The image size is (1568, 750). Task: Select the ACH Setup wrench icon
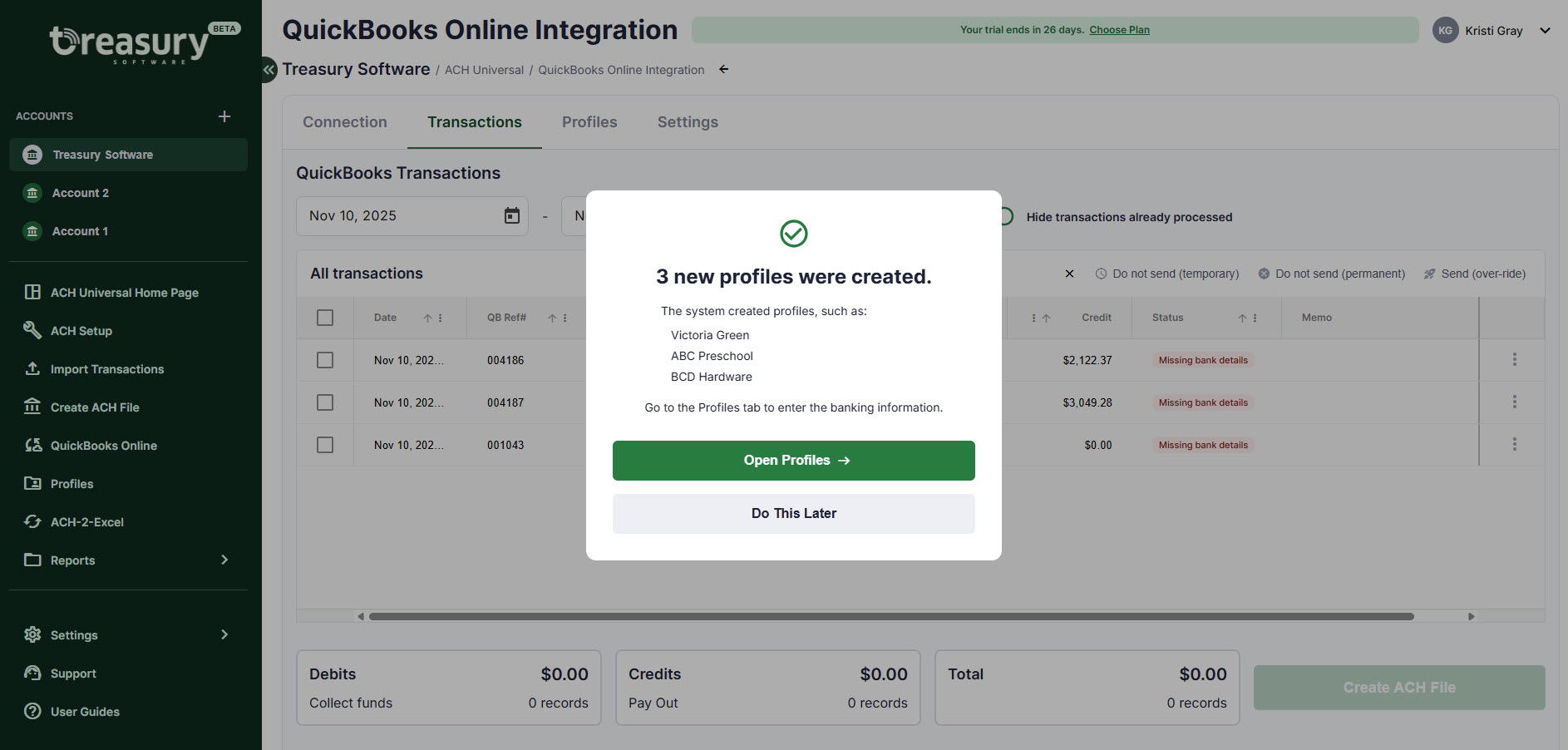tap(33, 330)
